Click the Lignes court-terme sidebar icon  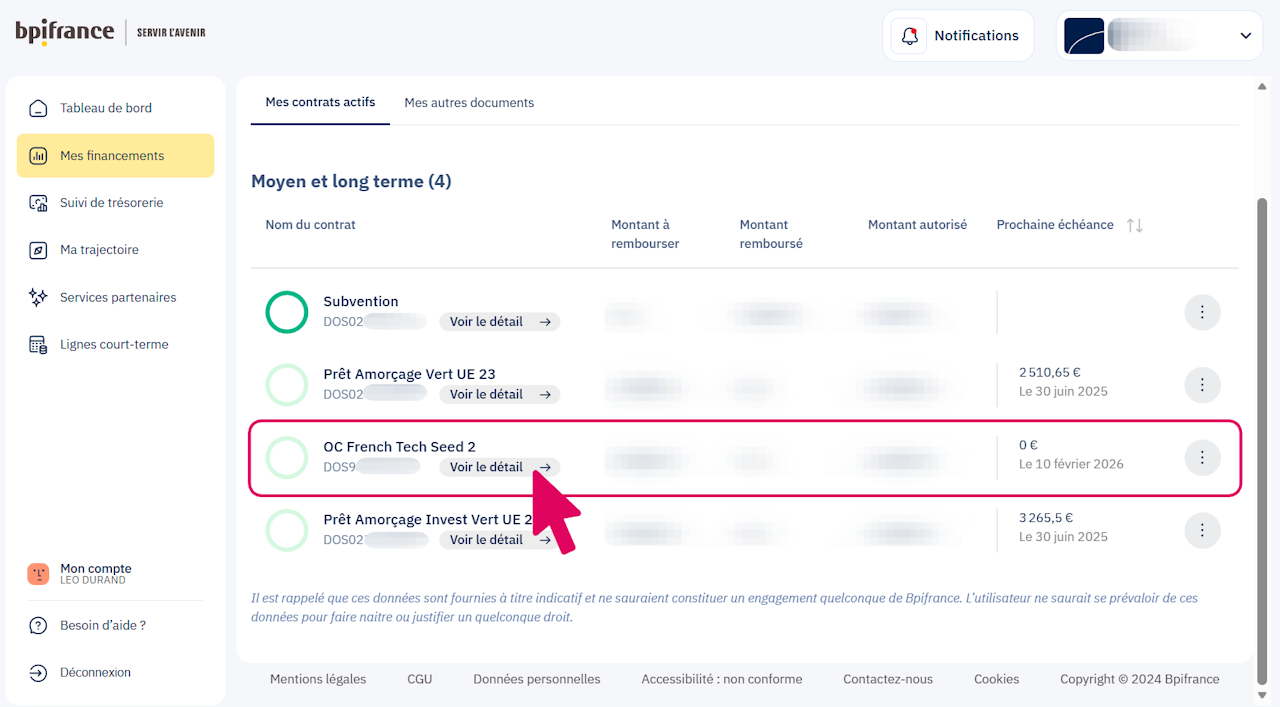[x=38, y=345]
